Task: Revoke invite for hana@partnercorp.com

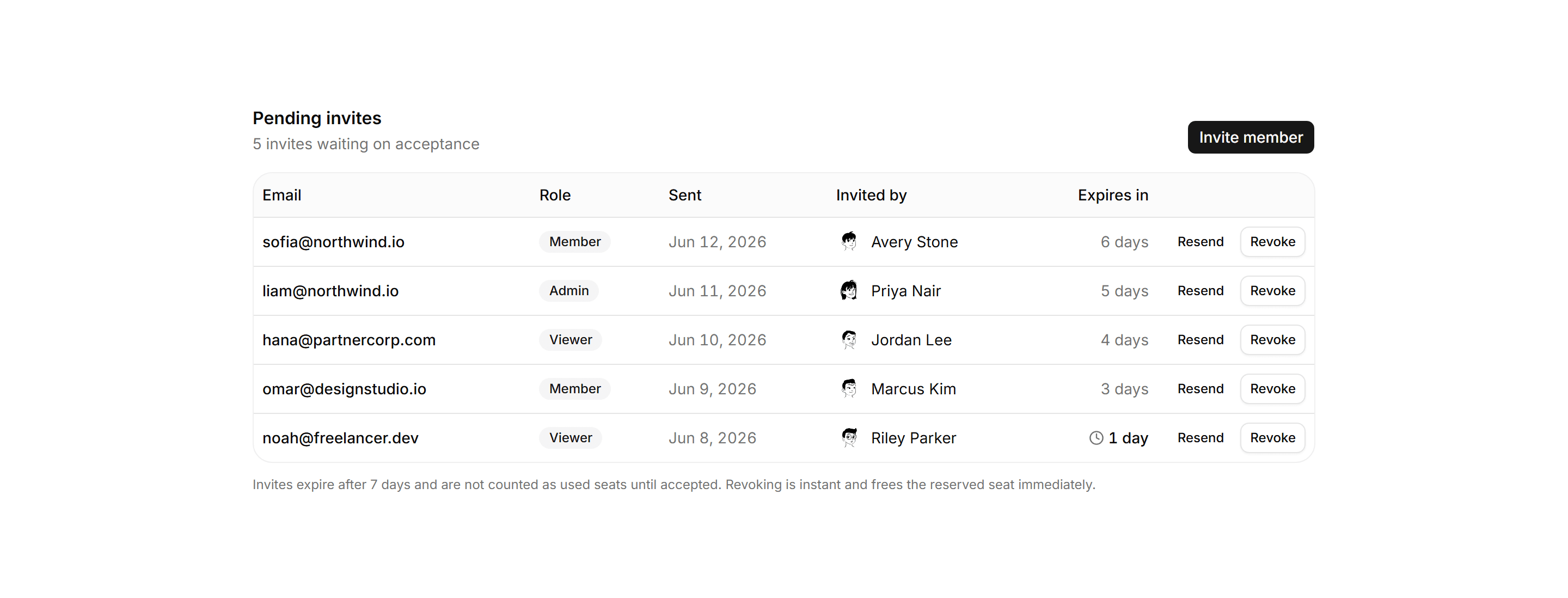Action: click(x=1272, y=340)
